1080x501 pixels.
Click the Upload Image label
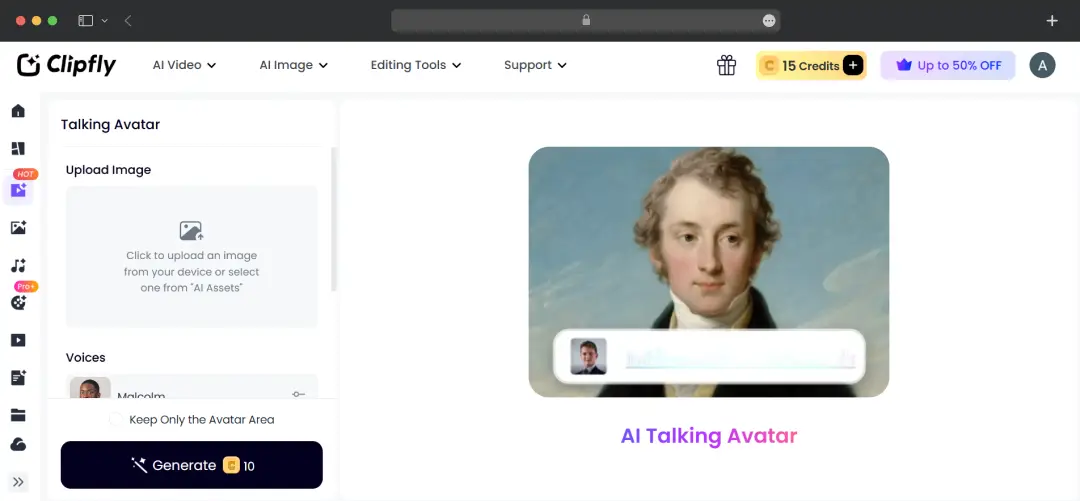pos(108,170)
